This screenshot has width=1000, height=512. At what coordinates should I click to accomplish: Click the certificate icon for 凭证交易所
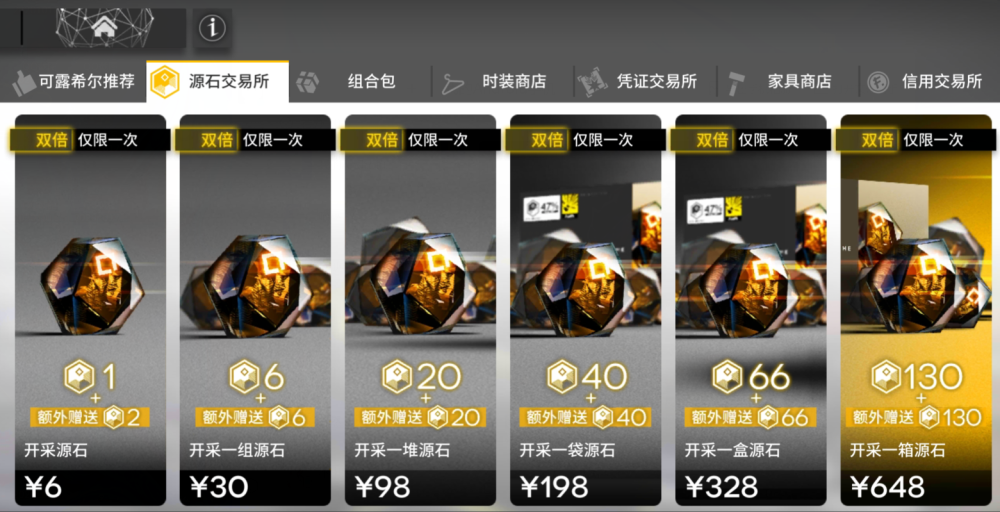click(592, 82)
